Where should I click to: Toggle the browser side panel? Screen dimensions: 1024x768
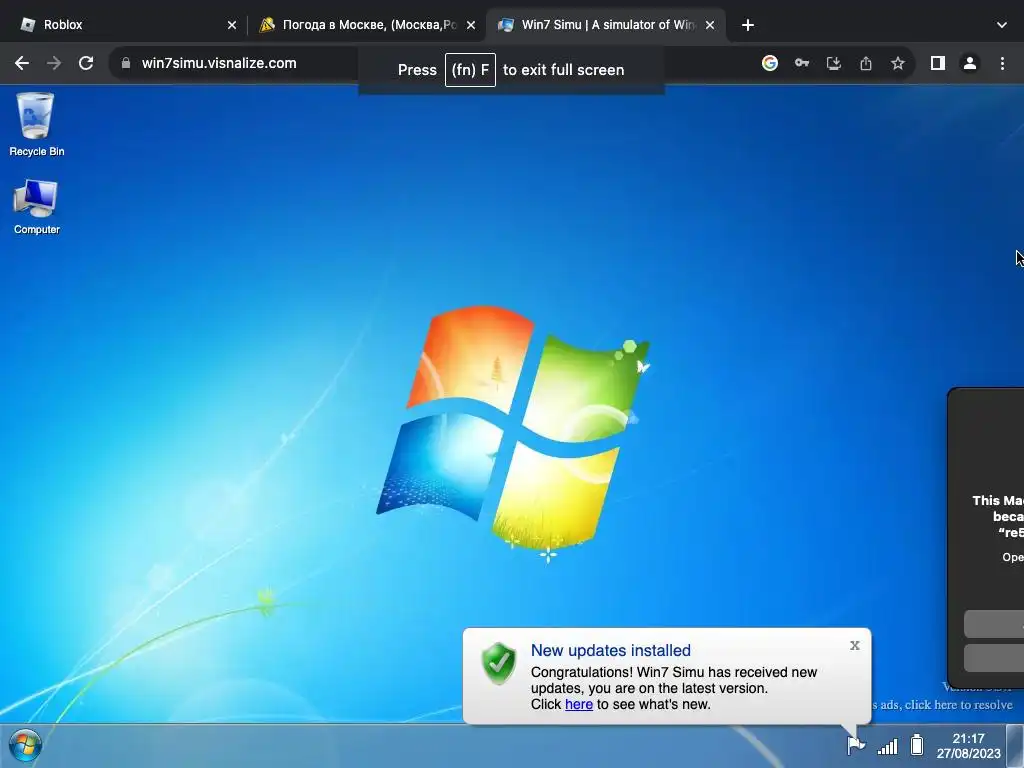click(x=938, y=63)
